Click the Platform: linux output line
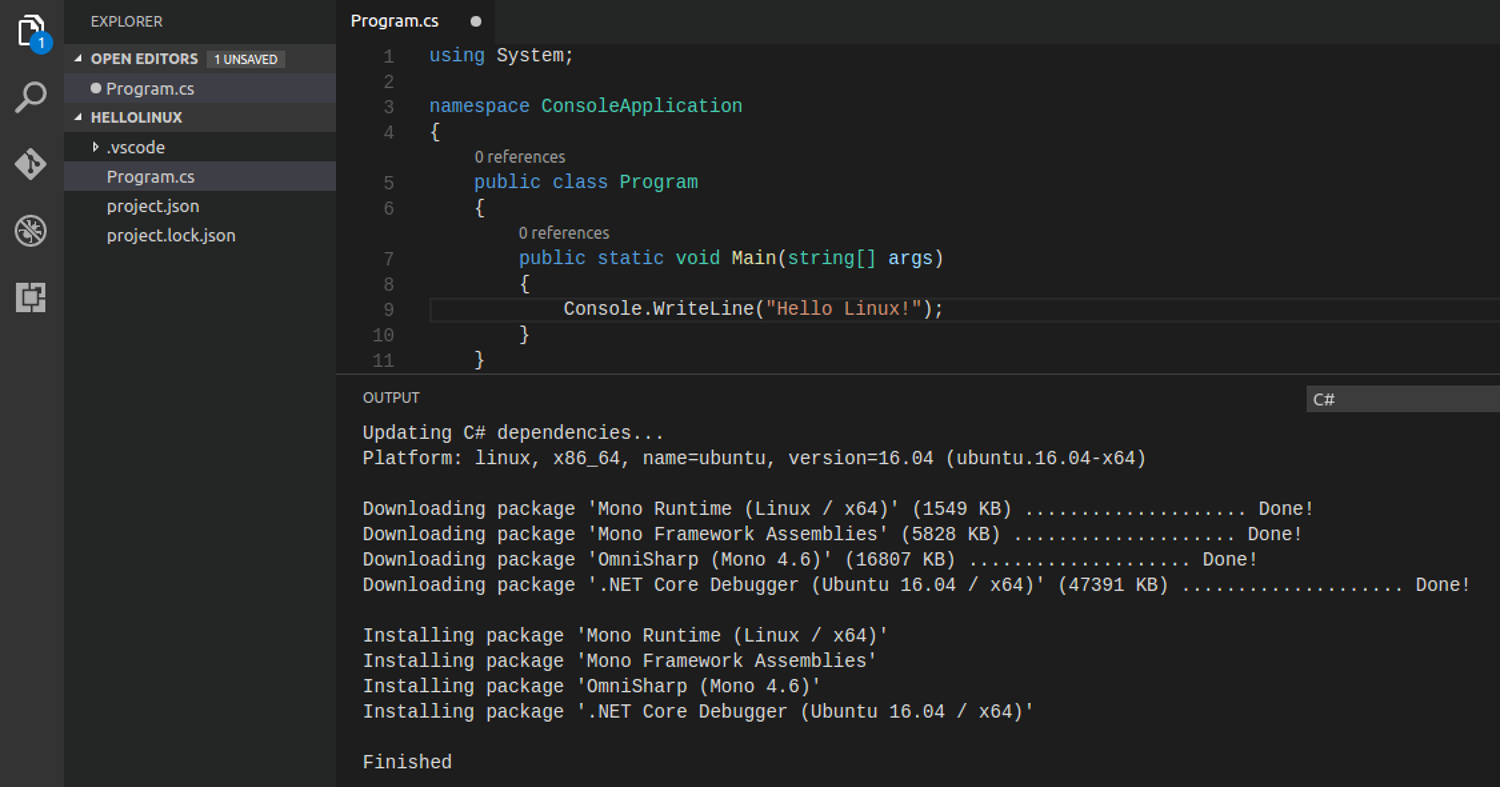The width and height of the screenshot is (1500, 787). click(x=754, y=459)
